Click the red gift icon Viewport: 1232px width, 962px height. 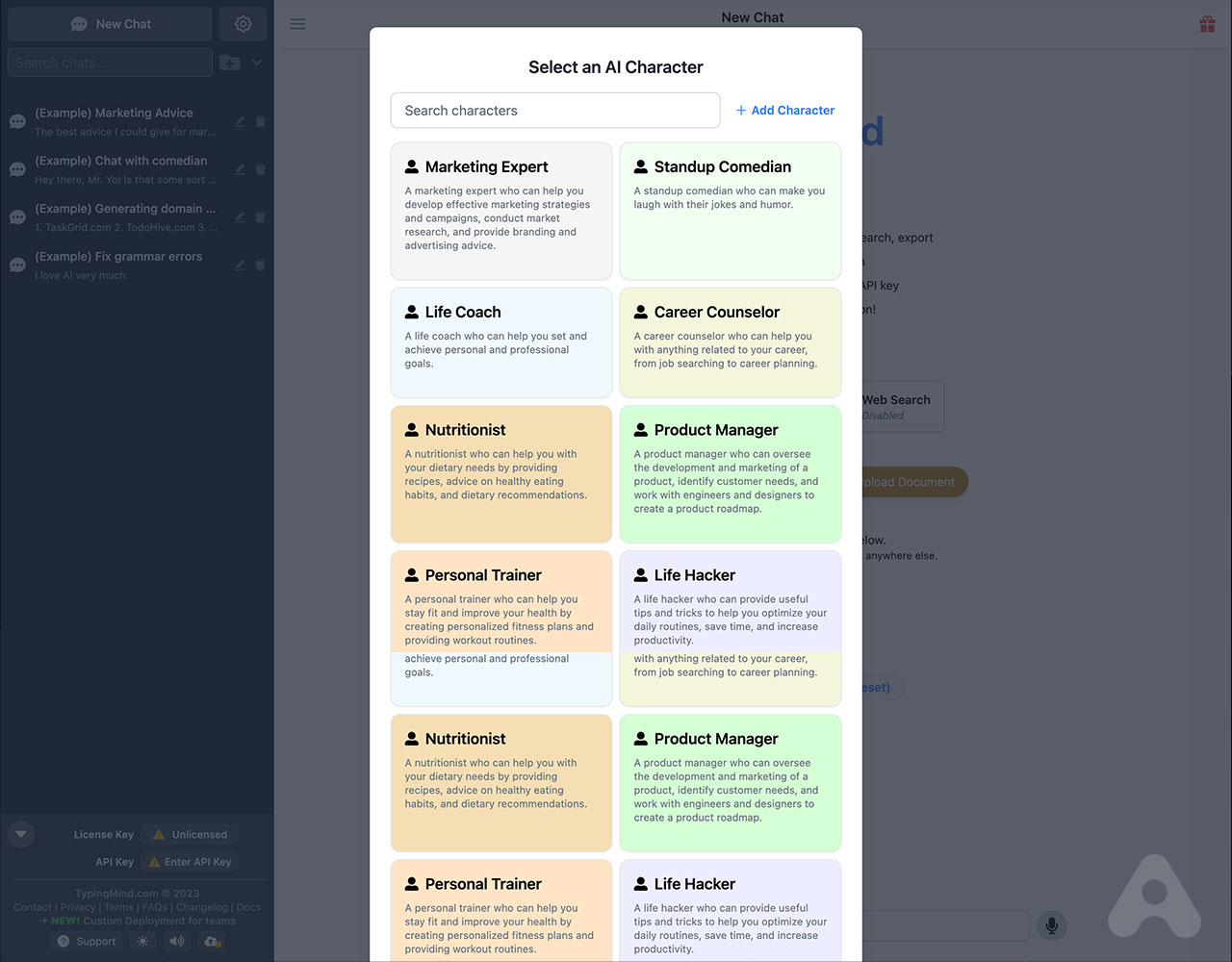pos(1207,24)
